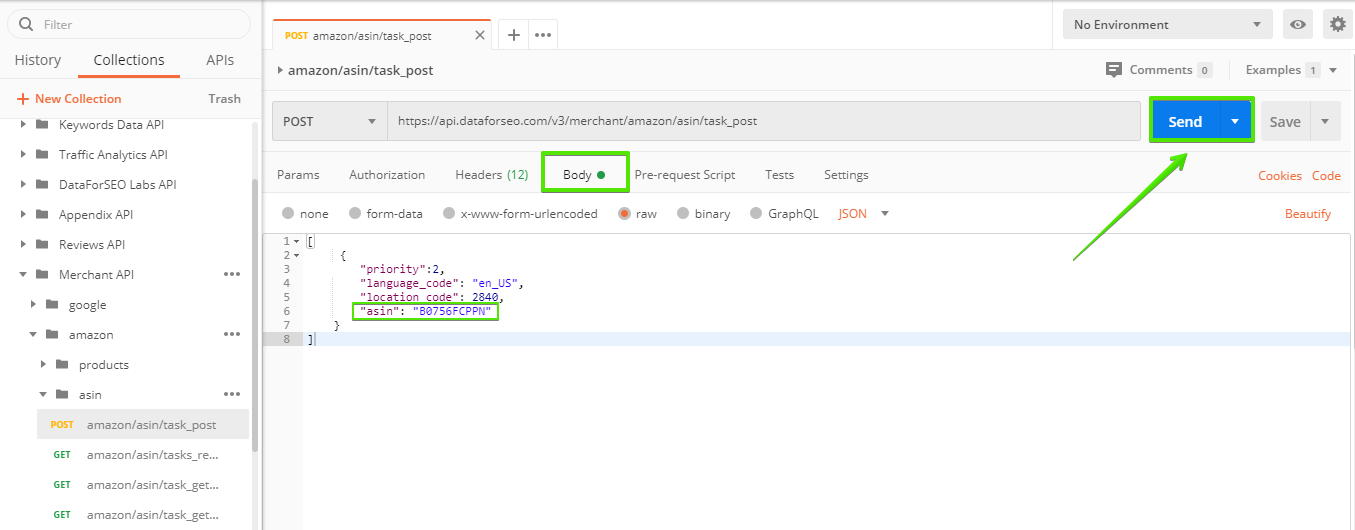Click the google folder icon

tap(52, 304)
